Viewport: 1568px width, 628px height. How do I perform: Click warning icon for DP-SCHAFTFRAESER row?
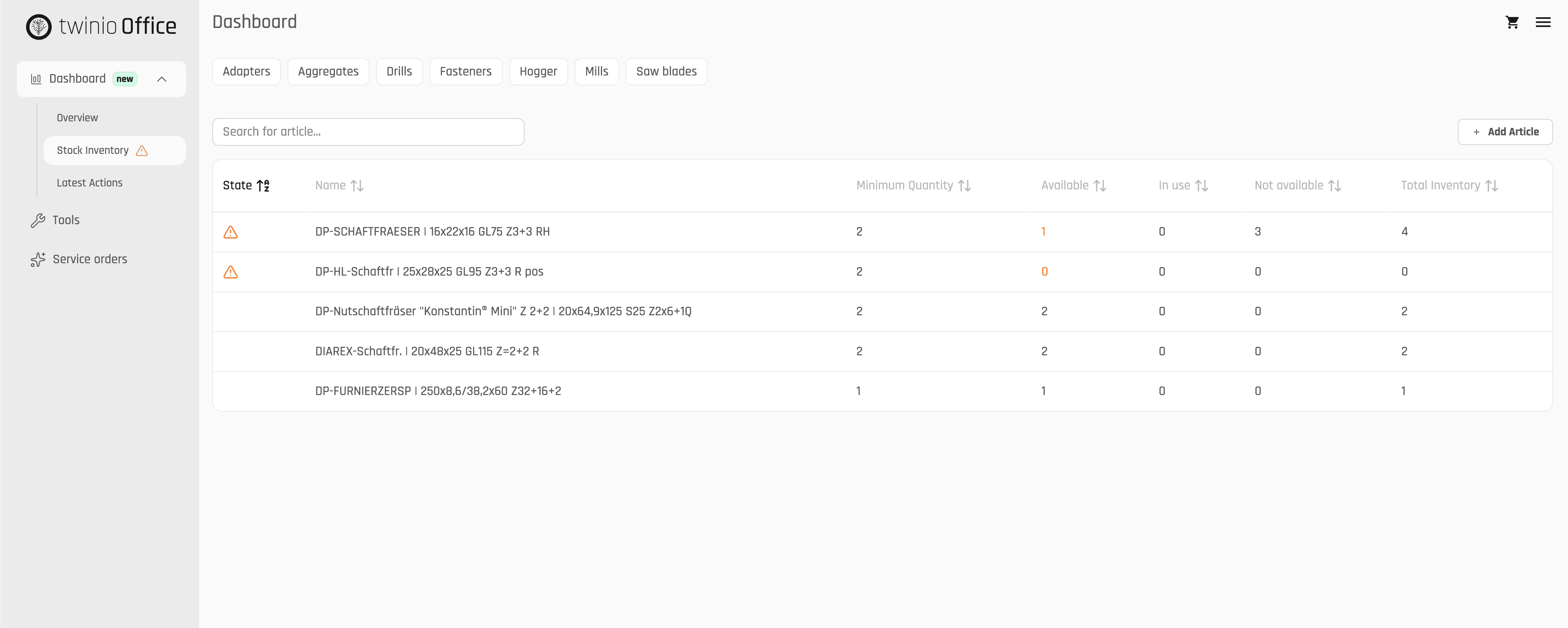point(231,232)
